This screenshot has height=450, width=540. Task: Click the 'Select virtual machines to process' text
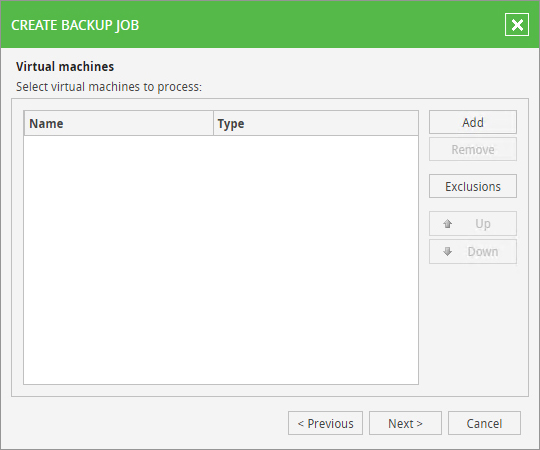pyautogui.click(x=109, y=87)
